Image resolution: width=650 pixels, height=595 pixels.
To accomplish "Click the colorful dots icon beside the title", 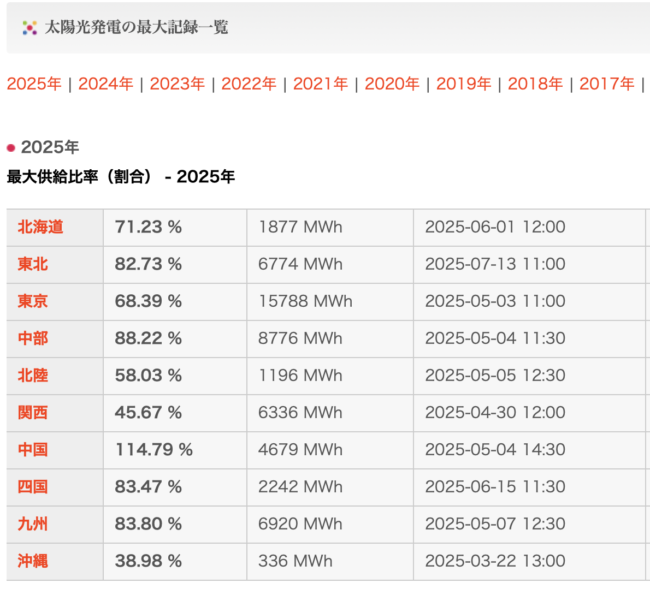I will point(29,28).
